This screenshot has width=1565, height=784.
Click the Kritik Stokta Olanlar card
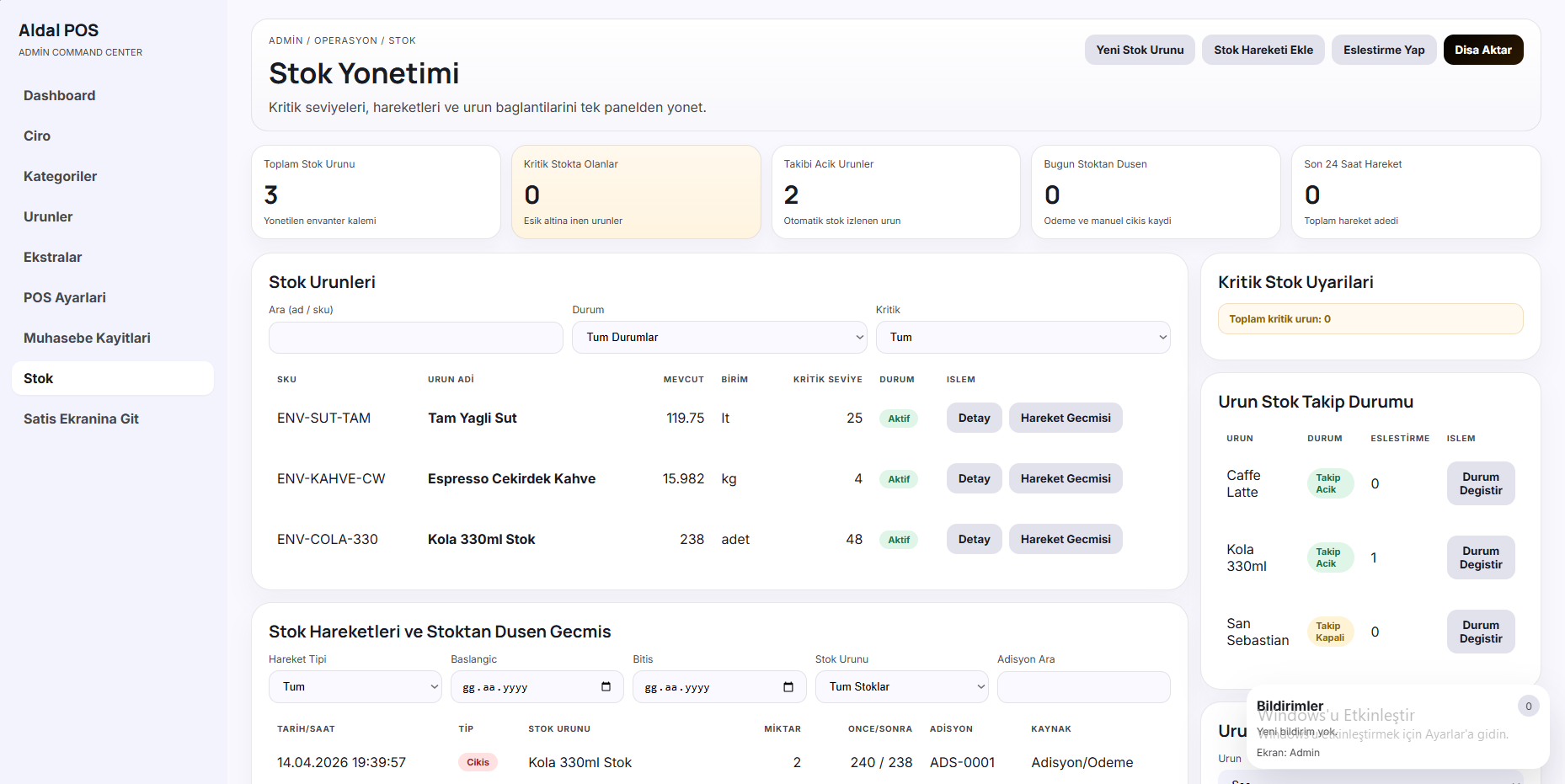pyautogui.click(x=636, y=192)
